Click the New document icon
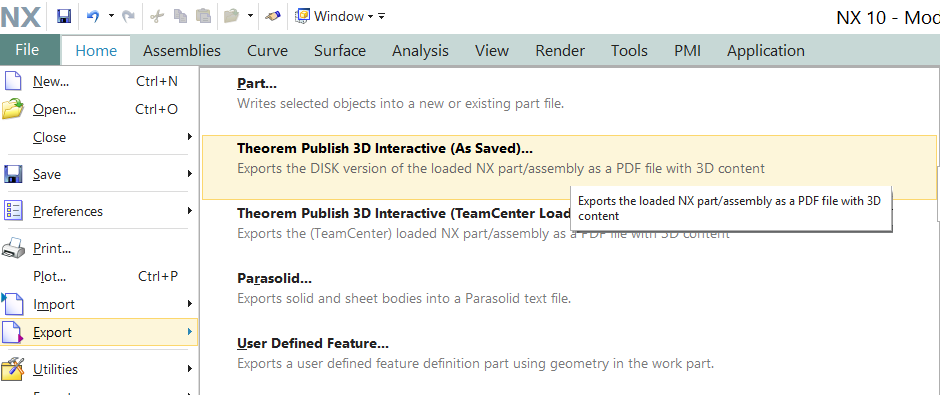Screen dimensions: 940x395 coord(13,82)
